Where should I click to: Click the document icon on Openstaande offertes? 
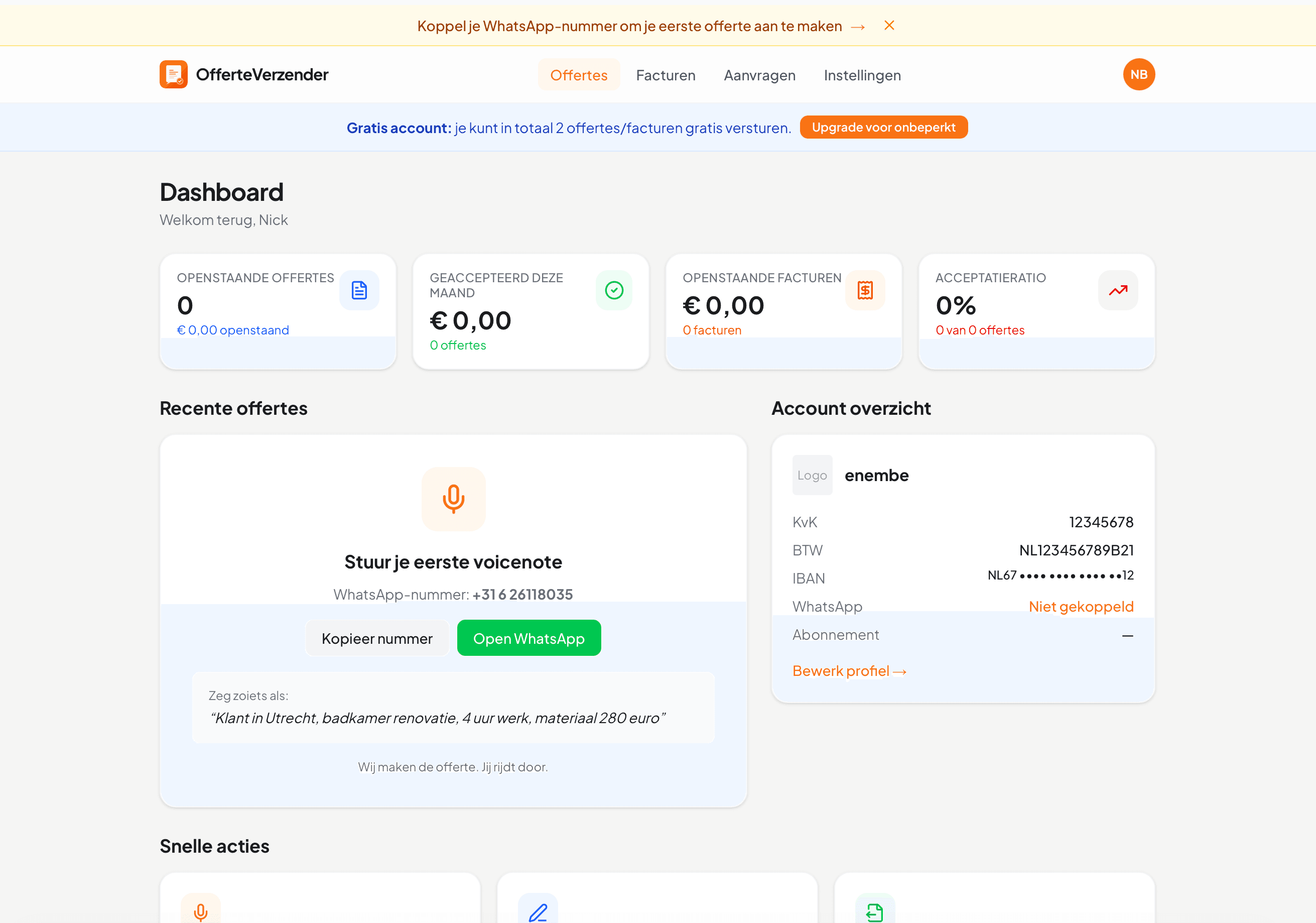point(359,290)
